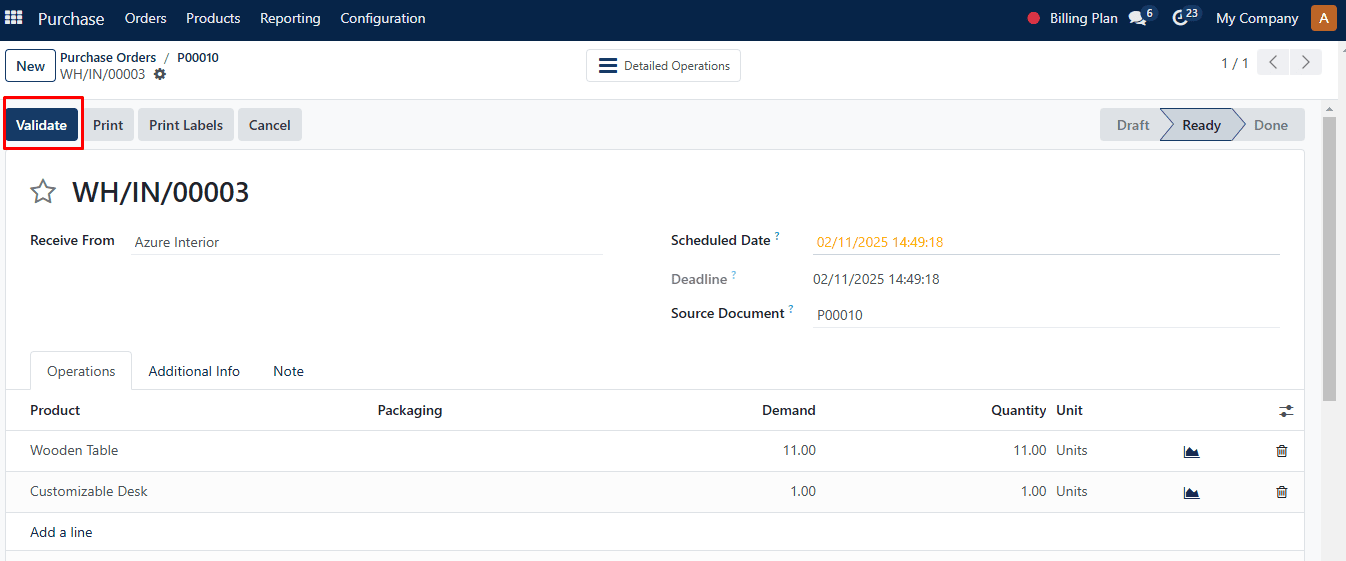Click the Purchase app title
The width and height of the screenshot is (1346, 561).
[71, 18]
